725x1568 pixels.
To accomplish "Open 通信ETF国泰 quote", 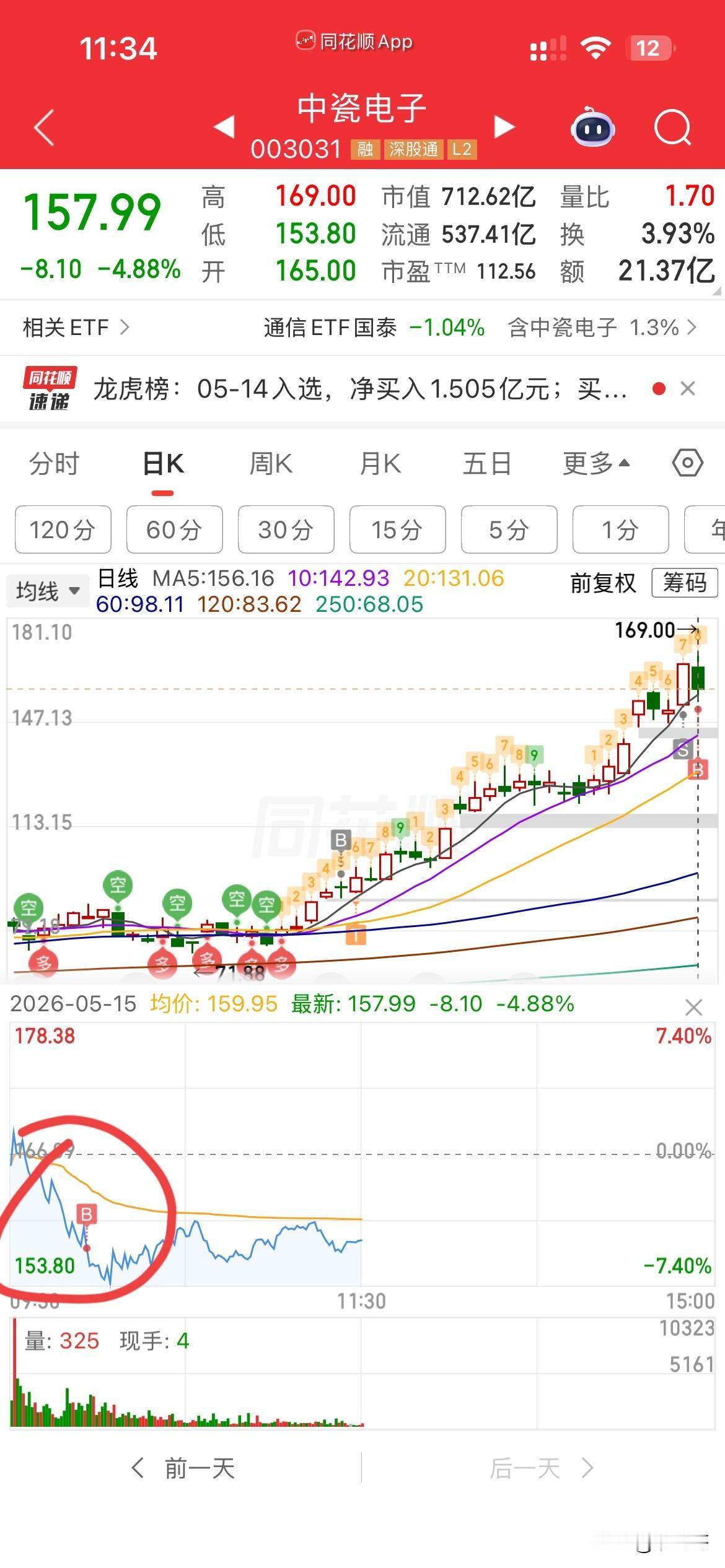I will click(x=374, y=327).
